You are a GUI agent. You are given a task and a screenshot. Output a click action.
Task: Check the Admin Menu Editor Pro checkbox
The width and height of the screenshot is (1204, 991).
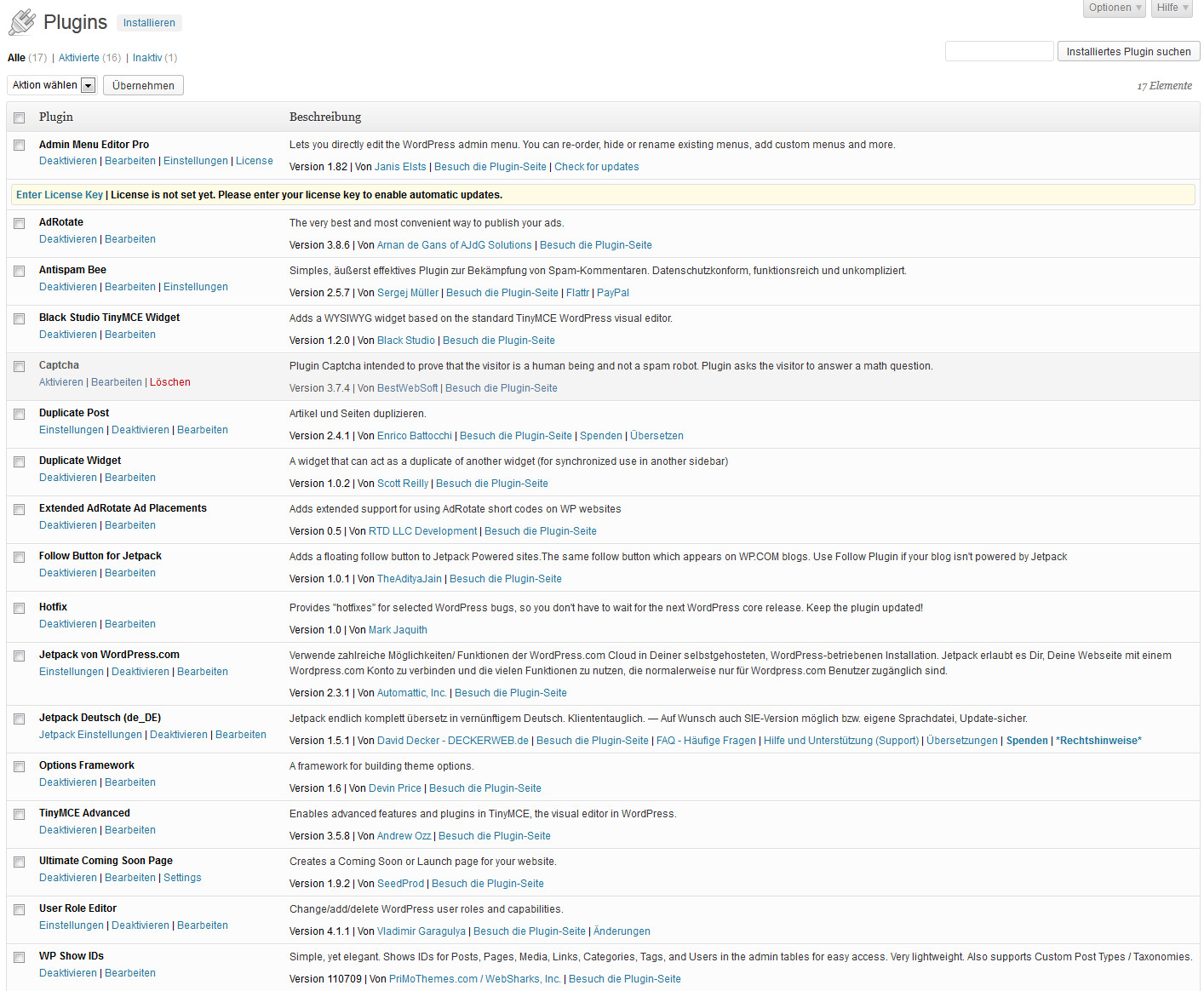tap(19, 145)
